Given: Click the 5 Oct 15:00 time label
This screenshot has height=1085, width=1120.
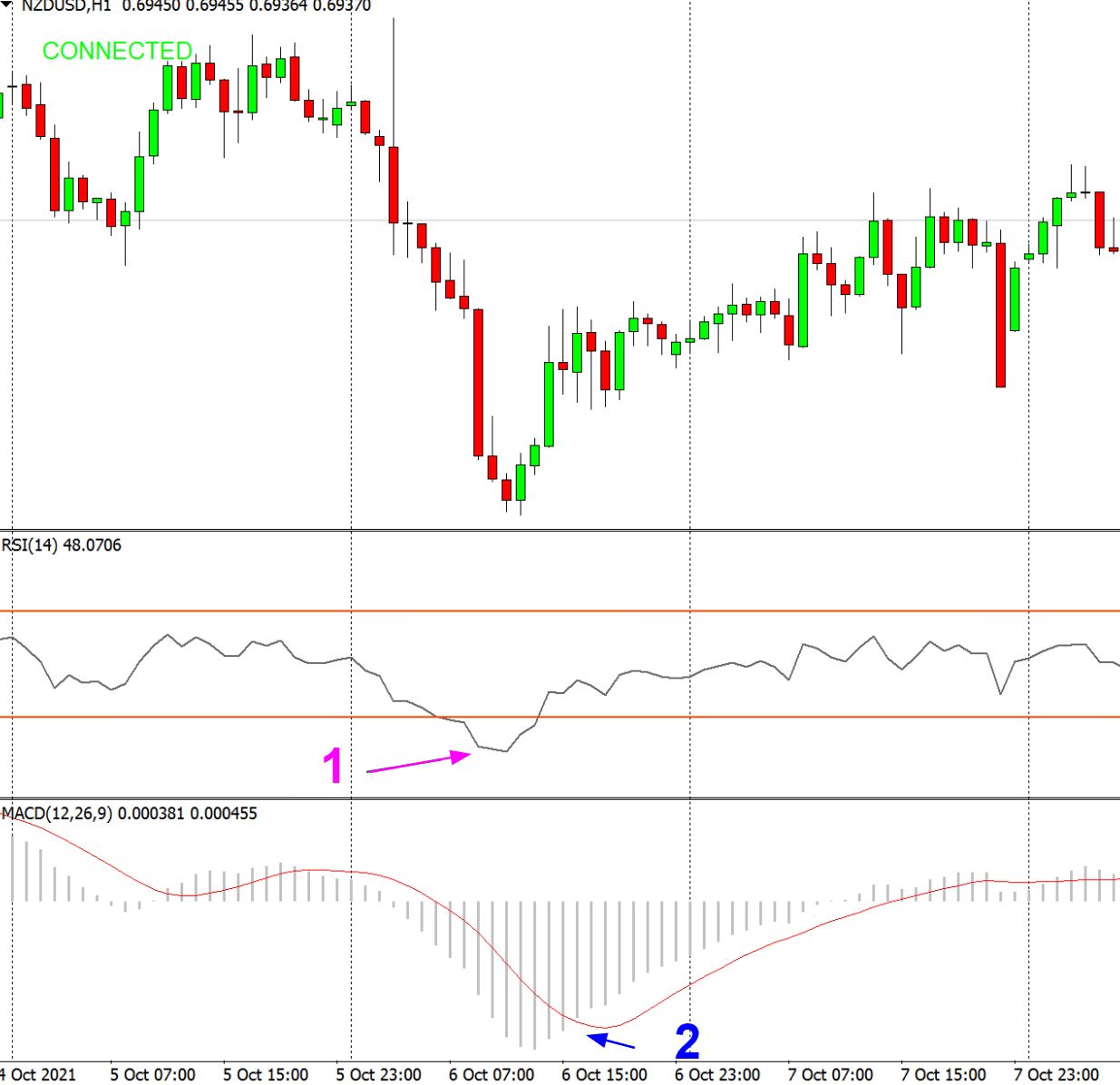Looking at the screenshot, I should [266, 1074].
